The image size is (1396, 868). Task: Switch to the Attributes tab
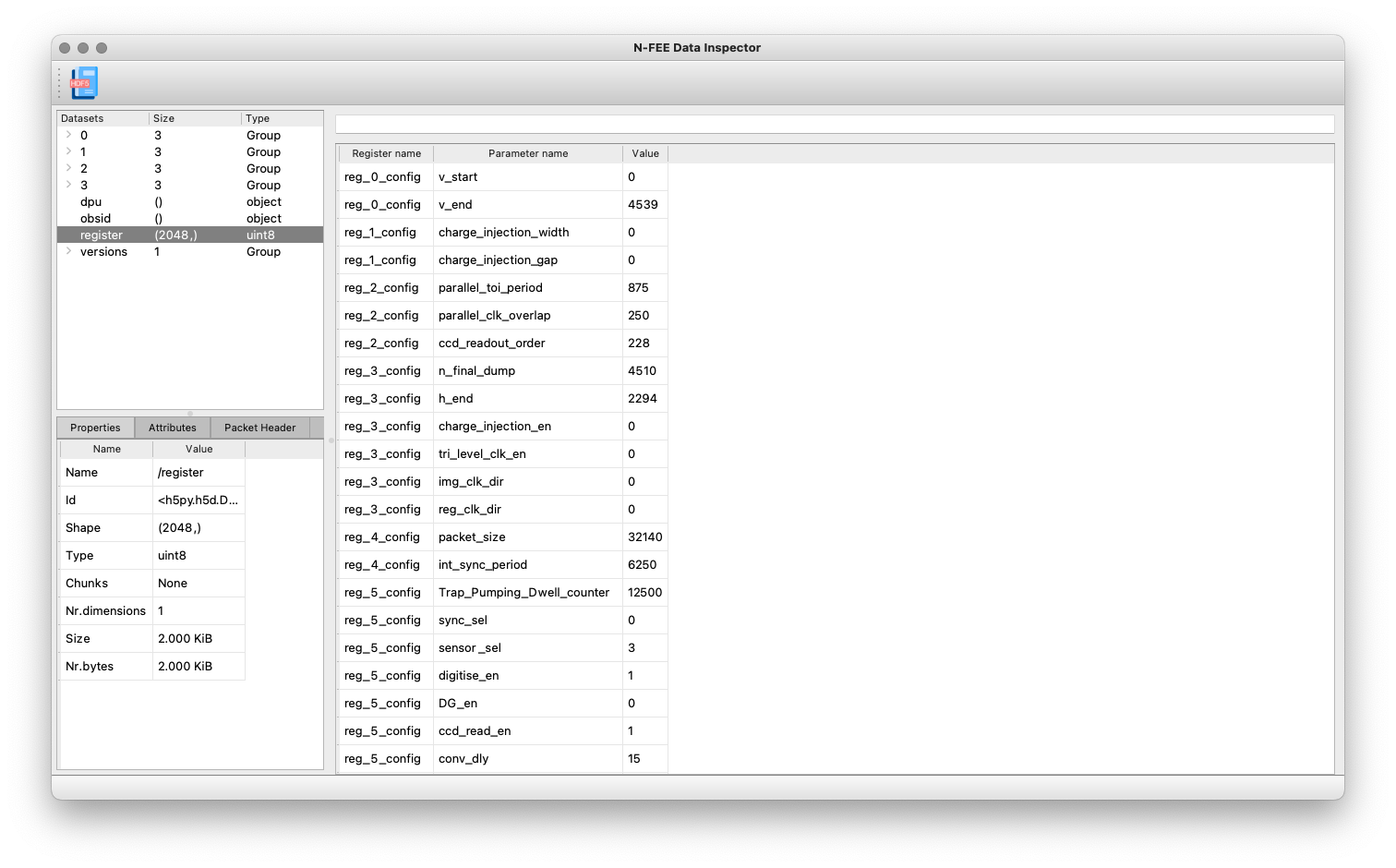173,428
